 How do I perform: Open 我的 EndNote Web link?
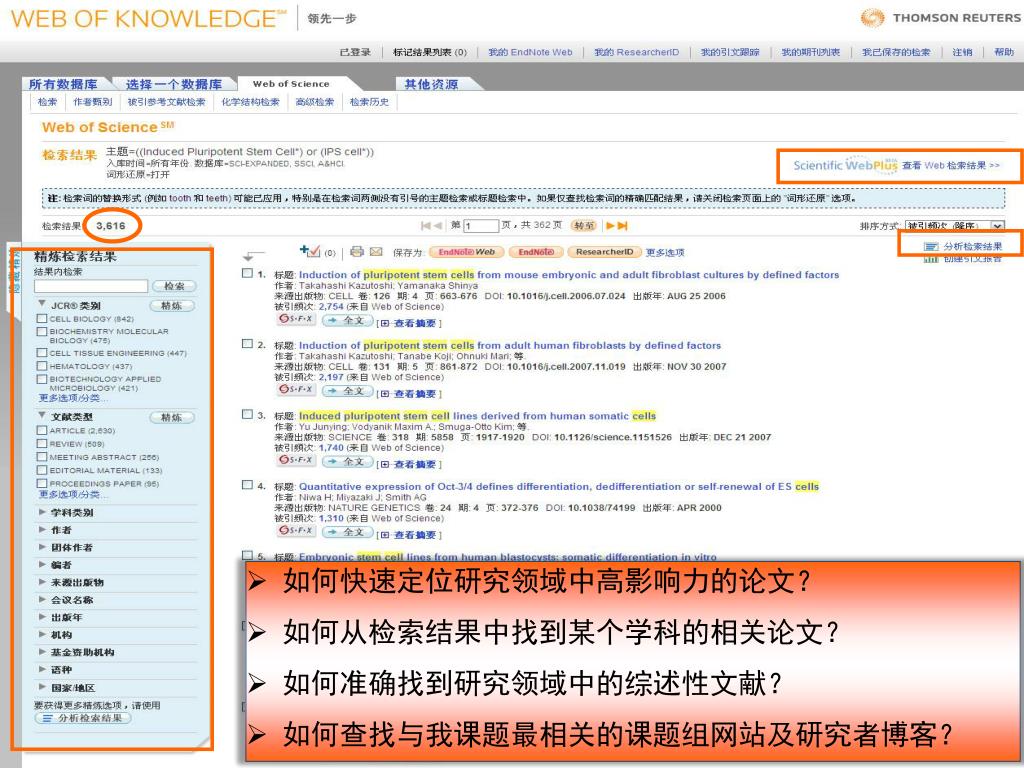pyautogui.click(x=530, y=52)
